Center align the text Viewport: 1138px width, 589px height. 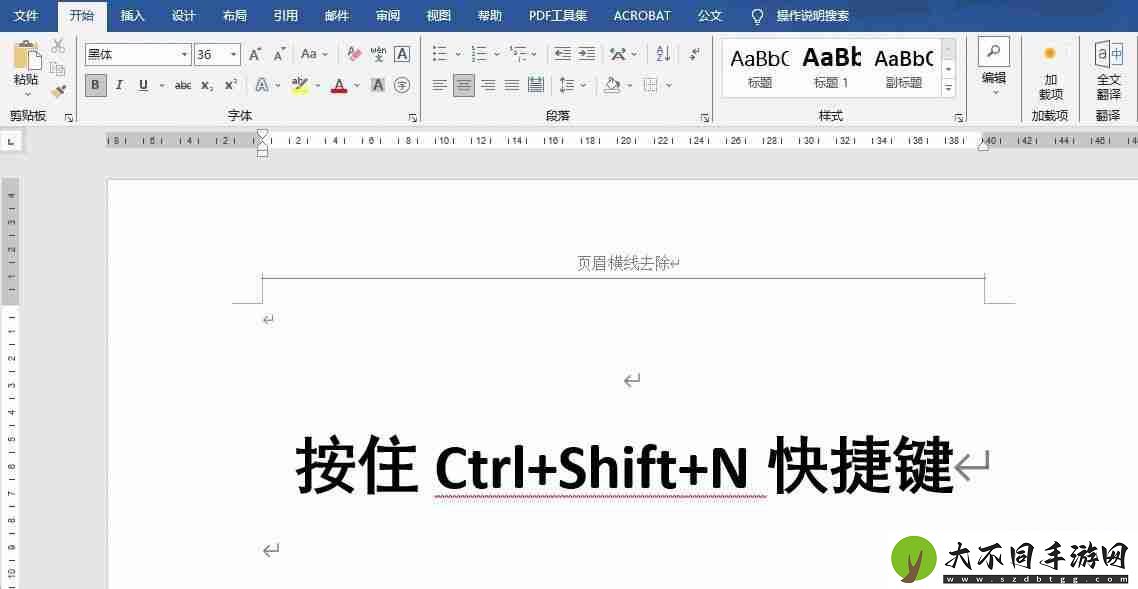coord(464,86)
